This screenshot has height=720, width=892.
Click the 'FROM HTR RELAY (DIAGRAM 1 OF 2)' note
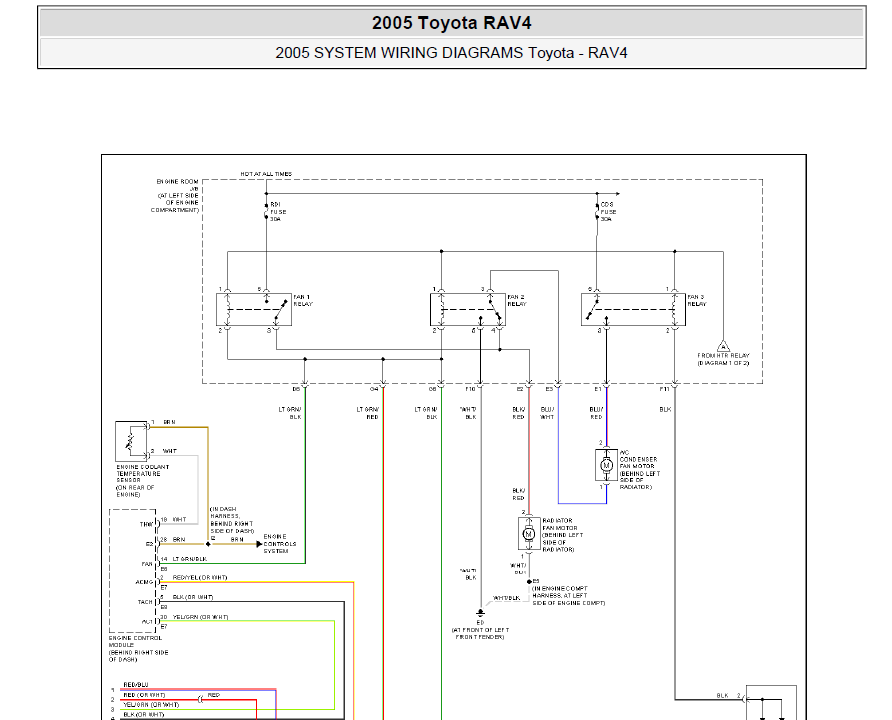point(724,359)
